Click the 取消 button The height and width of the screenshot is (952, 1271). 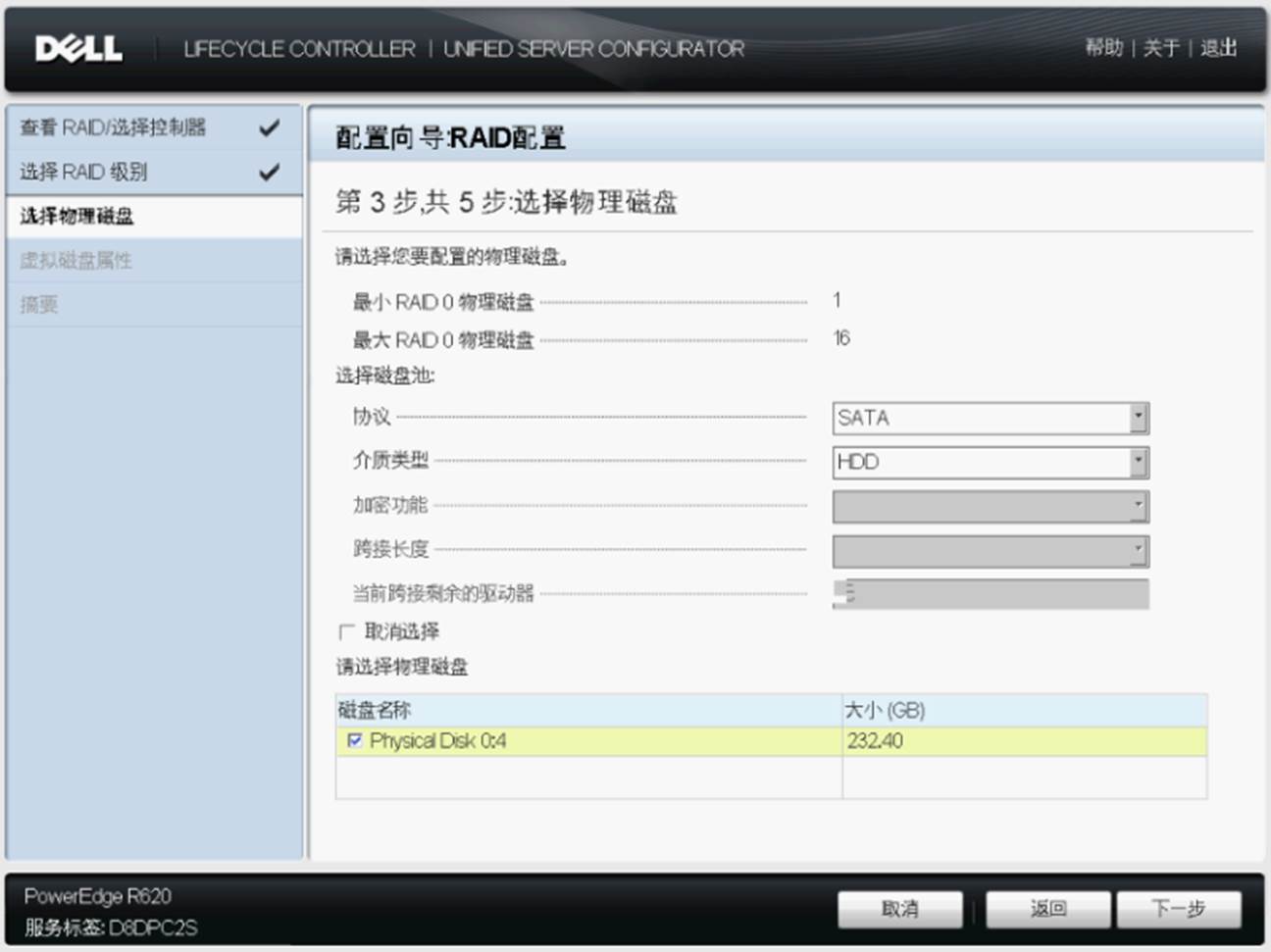click(x=899, y=909)
